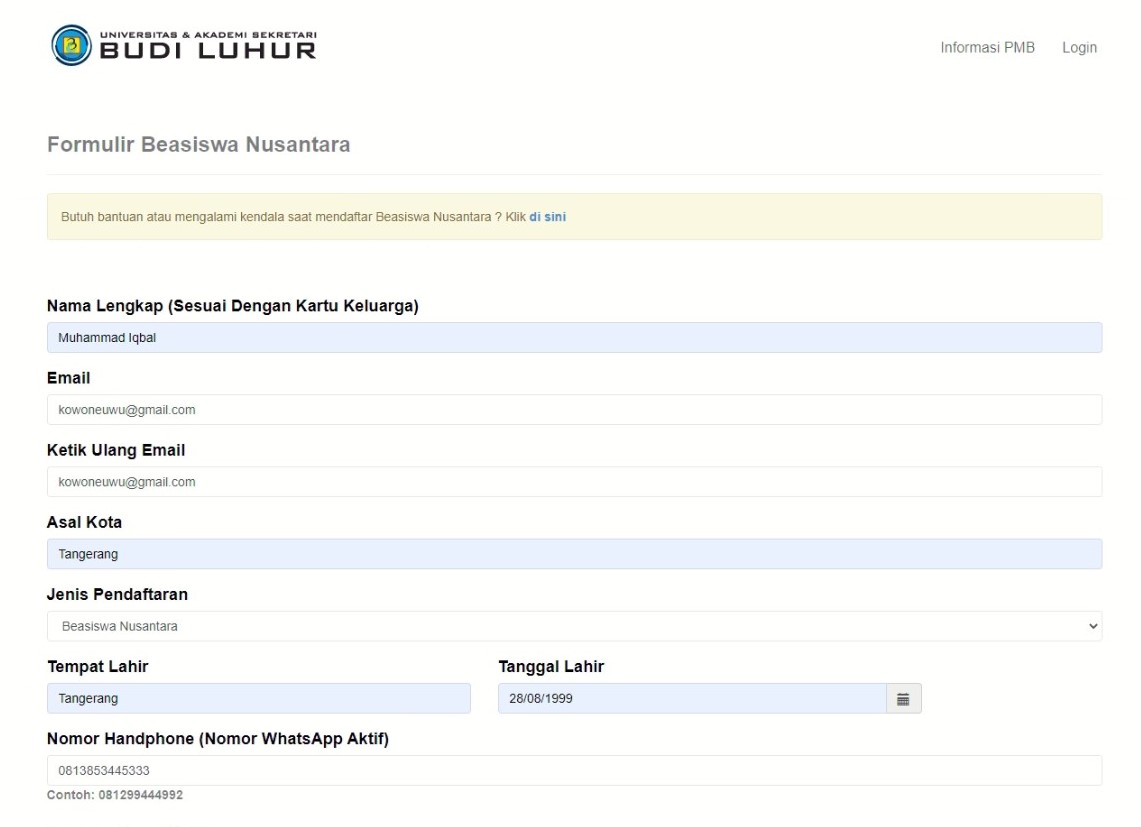
Task: Click the Budi Luhur university logo
Action: [184, 46]
